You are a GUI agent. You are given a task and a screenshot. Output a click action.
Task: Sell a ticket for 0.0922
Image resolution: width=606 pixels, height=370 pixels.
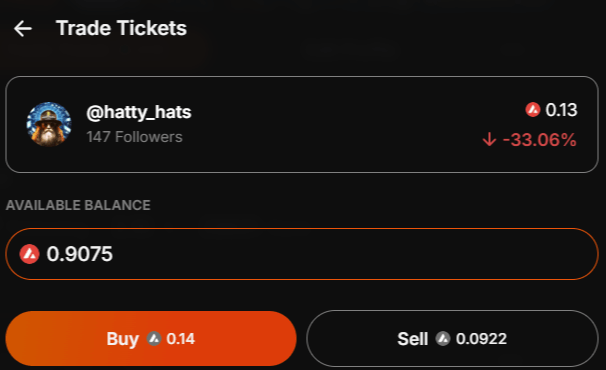point(452,338)
